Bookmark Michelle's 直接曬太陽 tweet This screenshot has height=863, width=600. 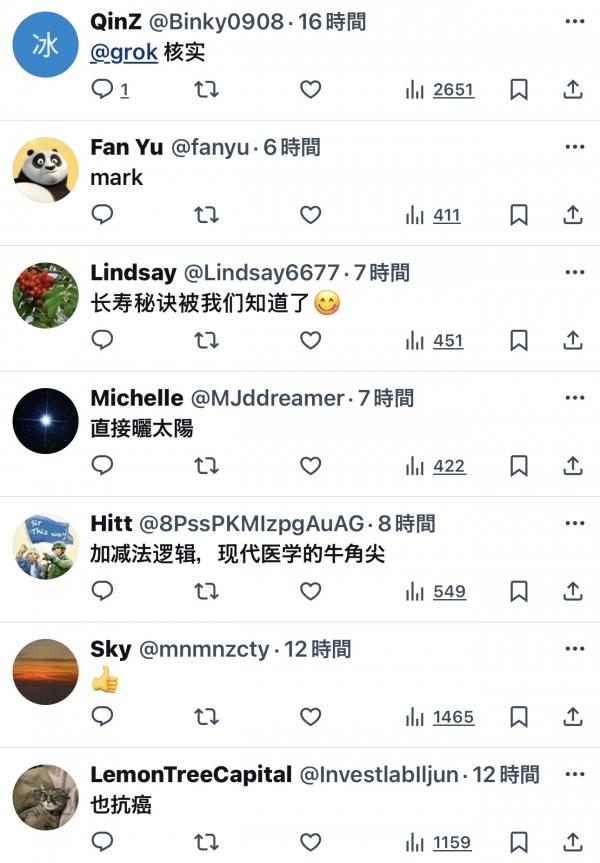coord(519,466)
